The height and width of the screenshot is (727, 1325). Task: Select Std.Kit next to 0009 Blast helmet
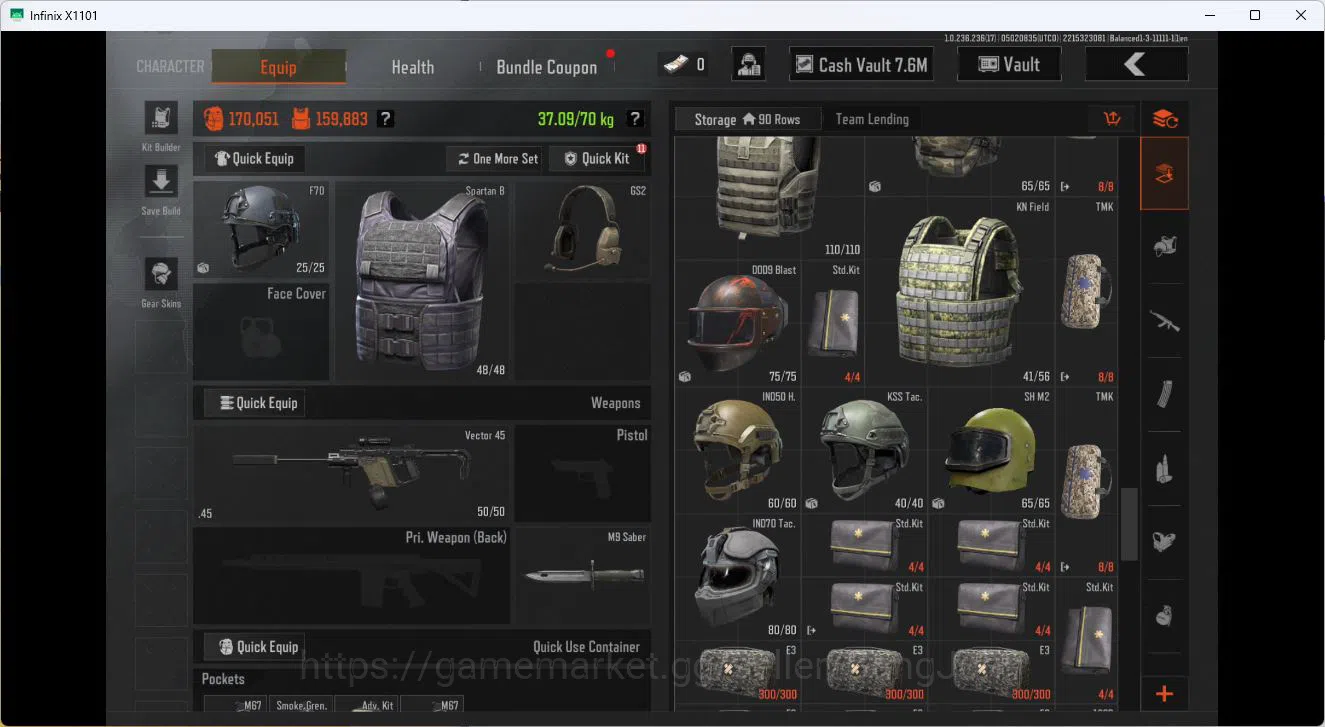click(x=833, y=324)
